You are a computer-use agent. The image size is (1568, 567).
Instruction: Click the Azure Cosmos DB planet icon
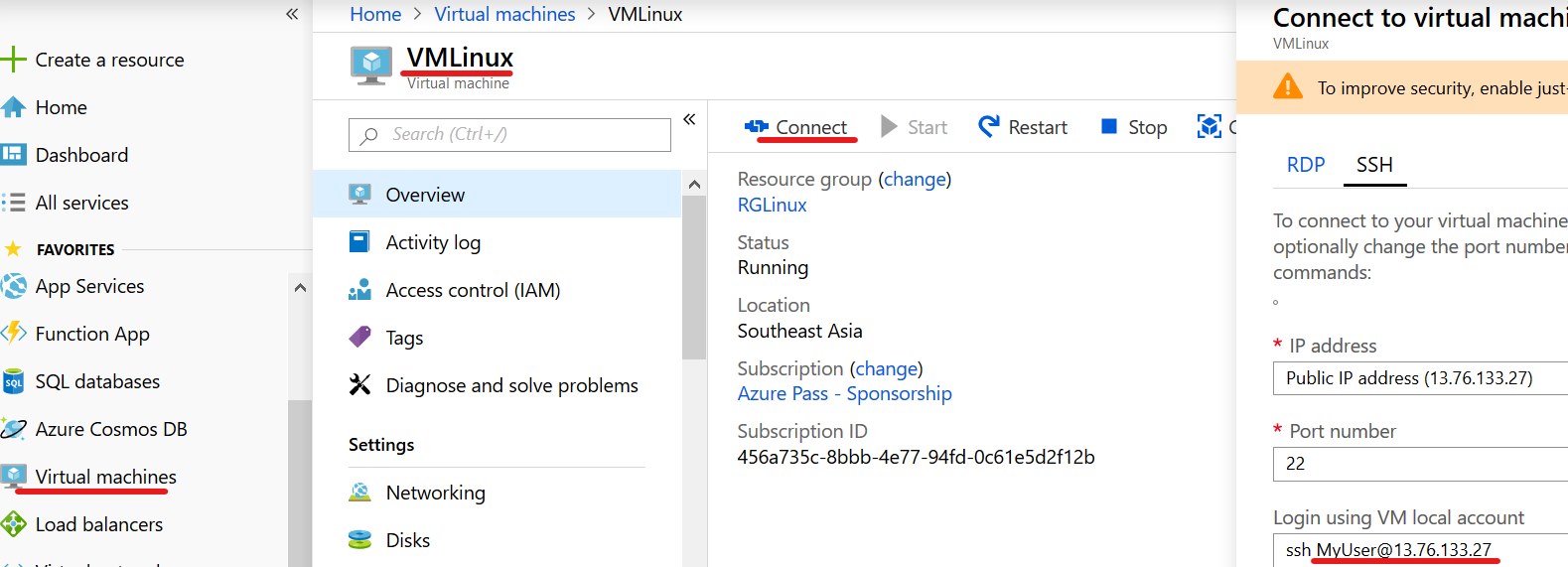[13, 429]
